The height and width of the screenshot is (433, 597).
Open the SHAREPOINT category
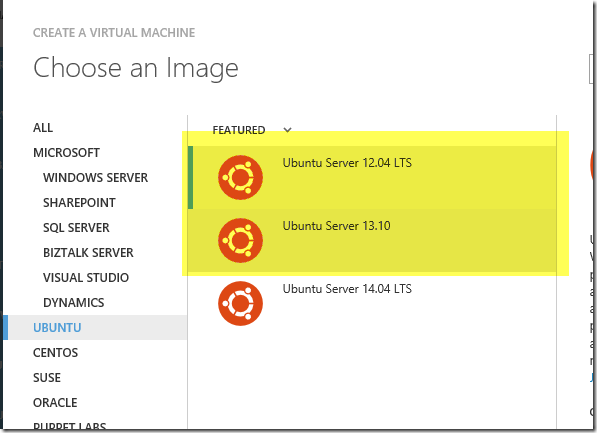(79, 203)
